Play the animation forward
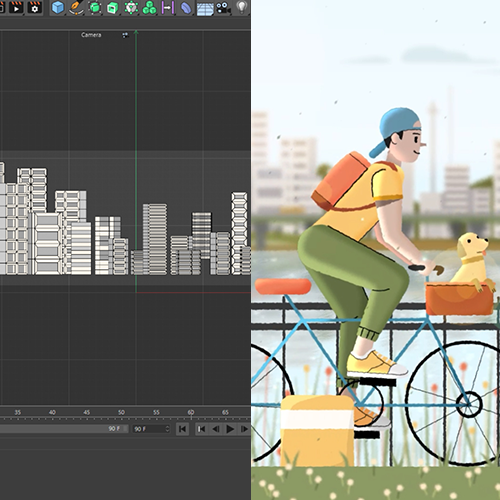This screenshot has height=500, width=500. (x=230, y=429)
